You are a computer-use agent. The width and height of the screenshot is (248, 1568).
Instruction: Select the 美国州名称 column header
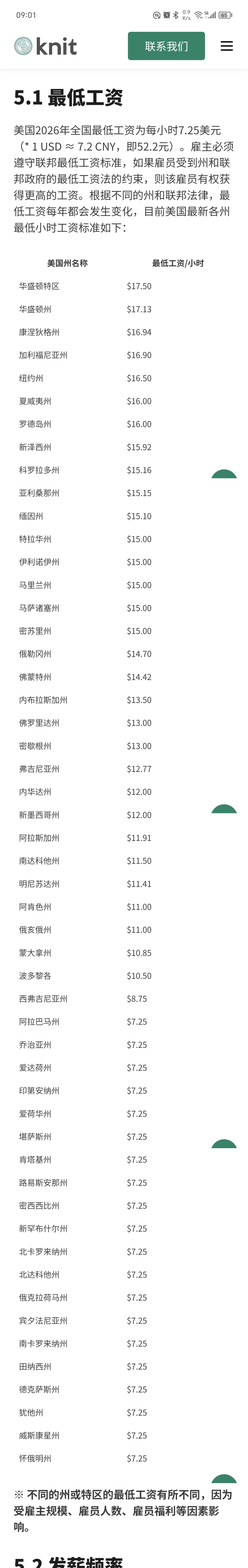(67, 263)
